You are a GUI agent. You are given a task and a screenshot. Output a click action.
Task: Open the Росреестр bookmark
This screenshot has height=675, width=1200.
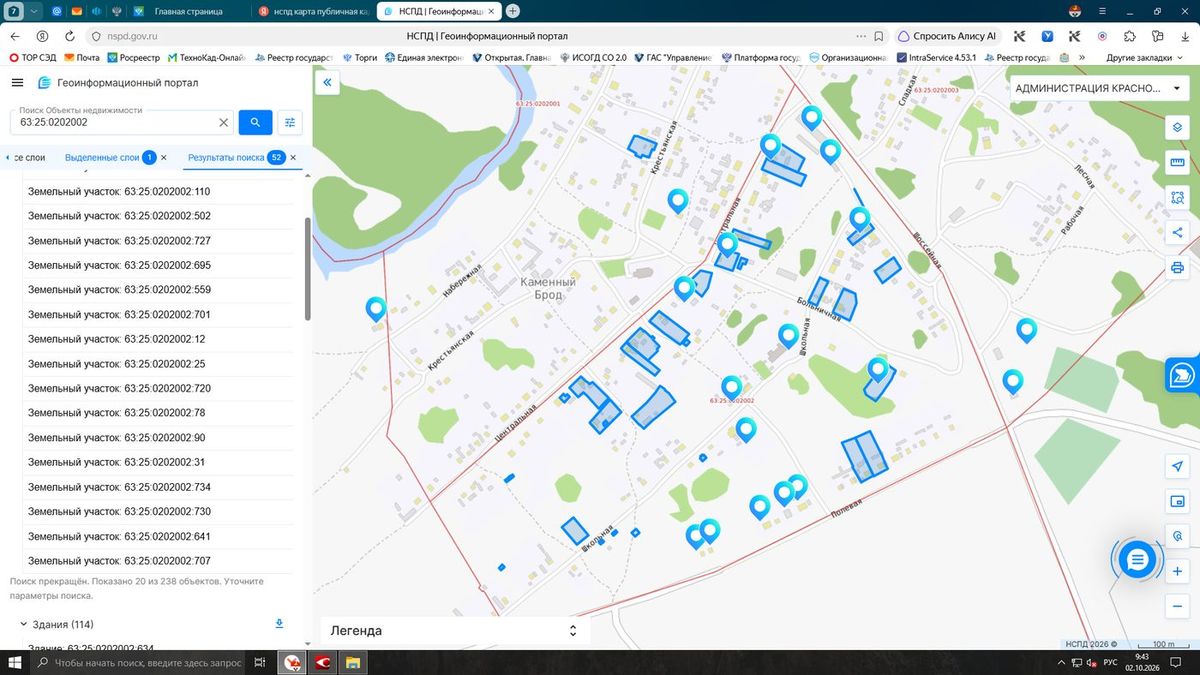pos(133,58)
